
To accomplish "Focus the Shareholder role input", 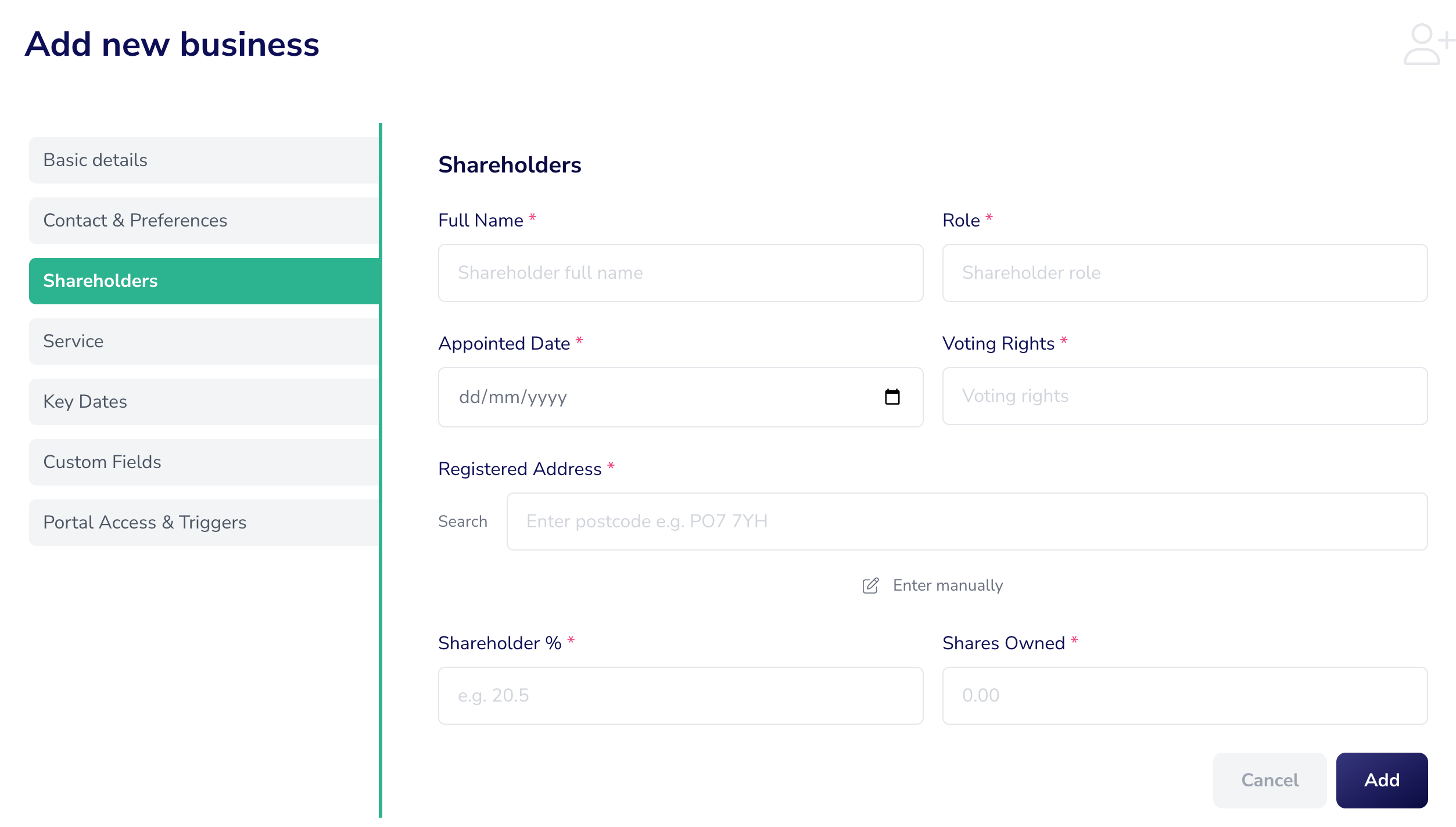I will click(1185, 273).
